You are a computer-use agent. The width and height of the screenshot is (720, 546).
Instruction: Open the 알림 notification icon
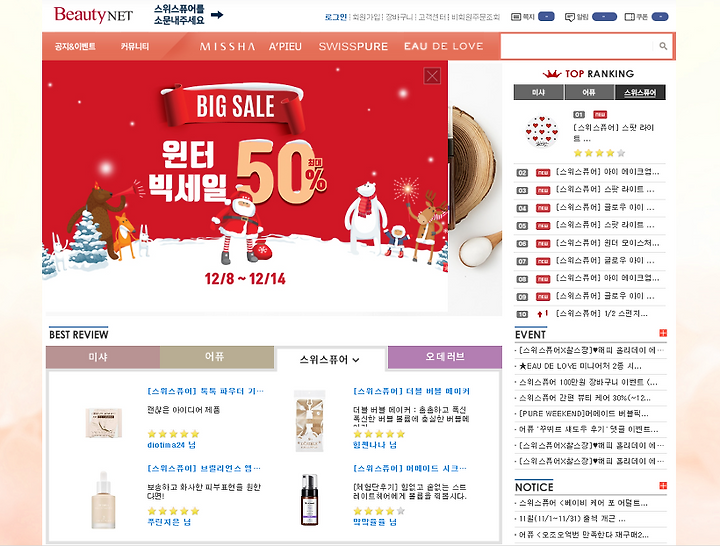570,17
